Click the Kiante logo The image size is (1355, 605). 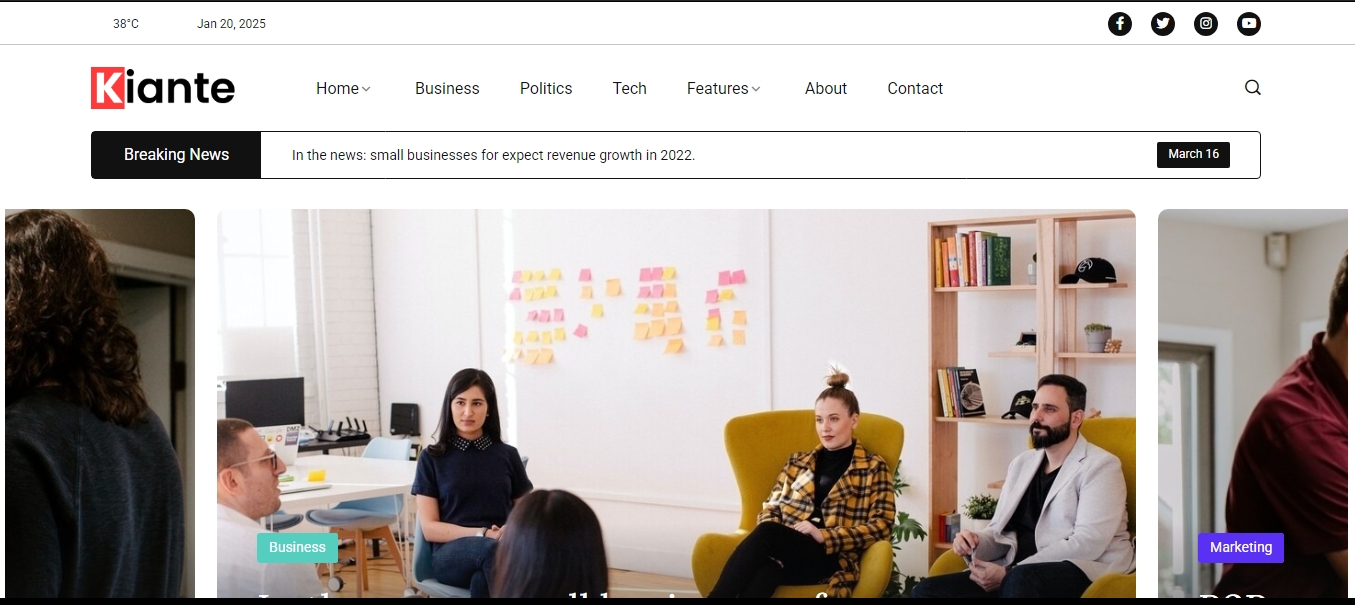[163, 88]
